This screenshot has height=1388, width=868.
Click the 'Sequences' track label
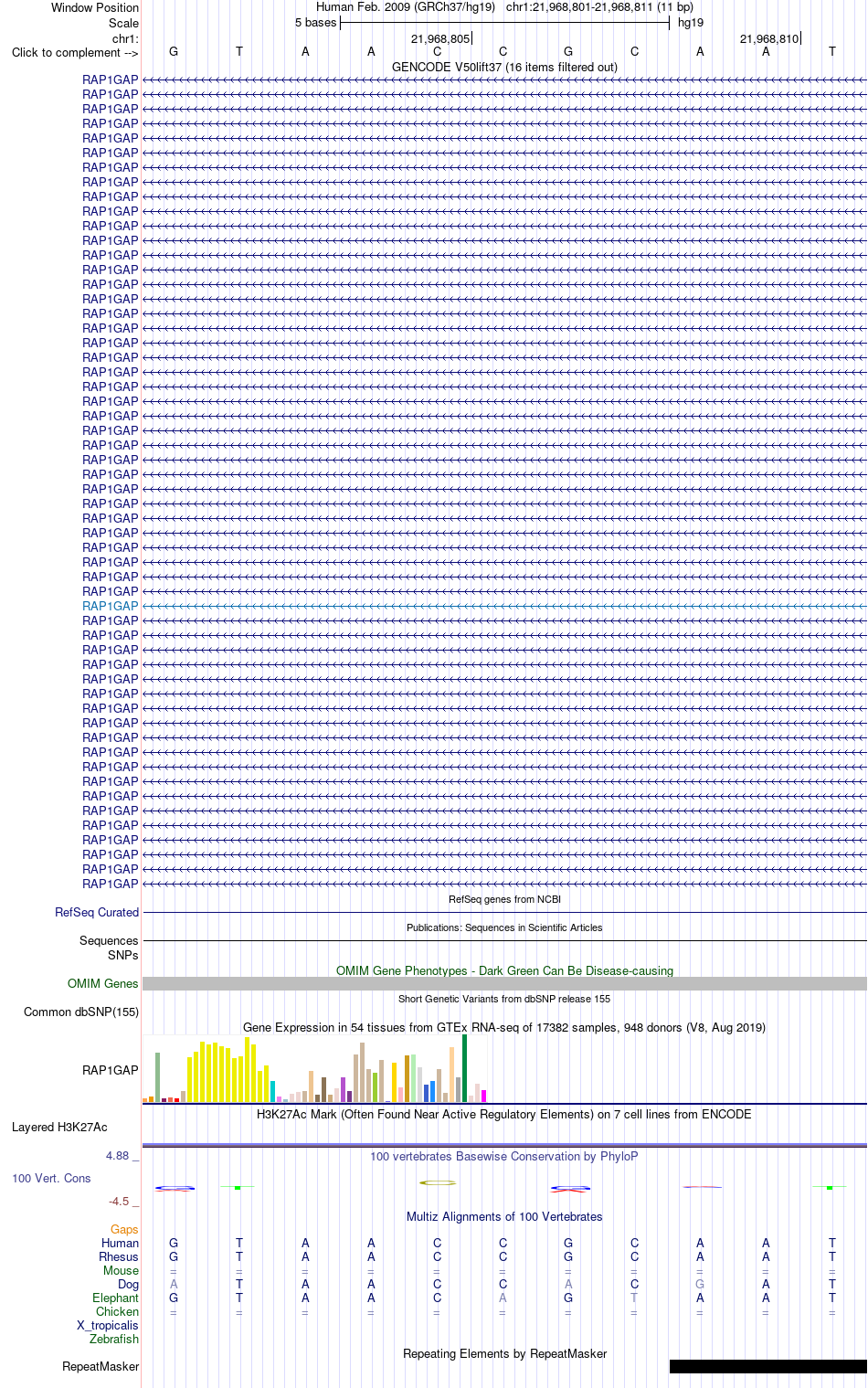(x=109, y=940)
